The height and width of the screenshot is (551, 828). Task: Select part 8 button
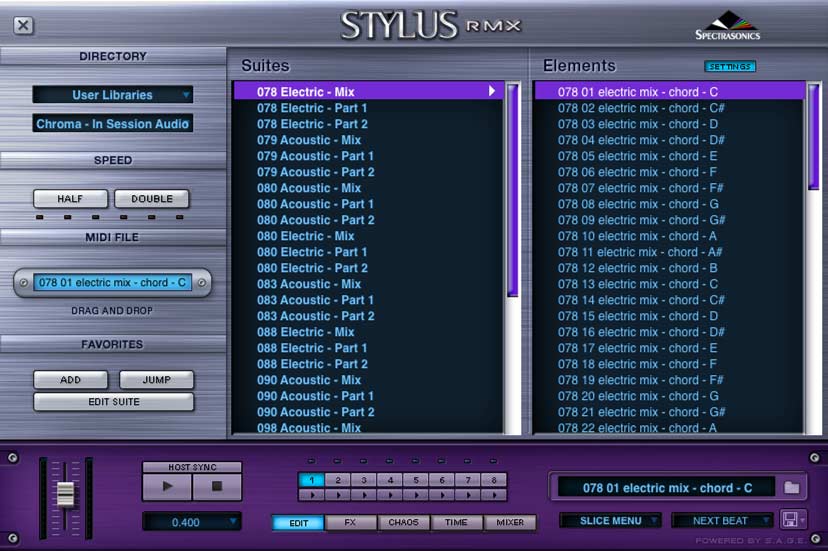click(494, 480)
